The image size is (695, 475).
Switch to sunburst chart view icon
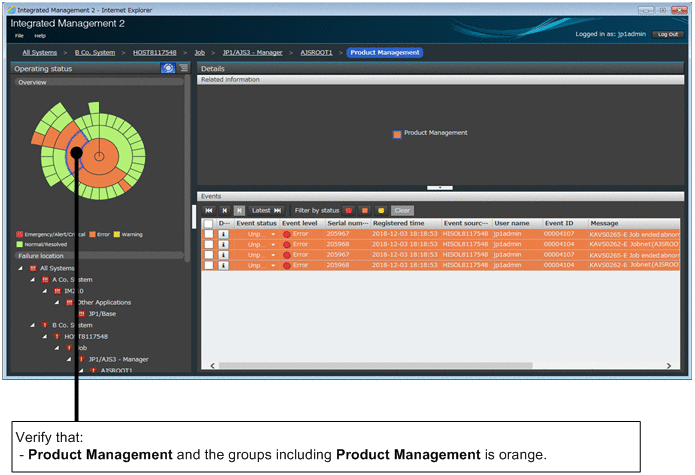coord(168,68)
